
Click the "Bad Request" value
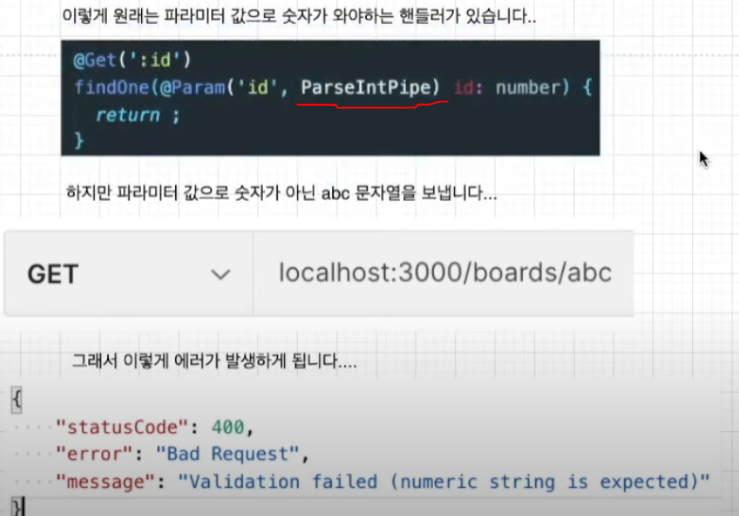[x=228, y=454]
